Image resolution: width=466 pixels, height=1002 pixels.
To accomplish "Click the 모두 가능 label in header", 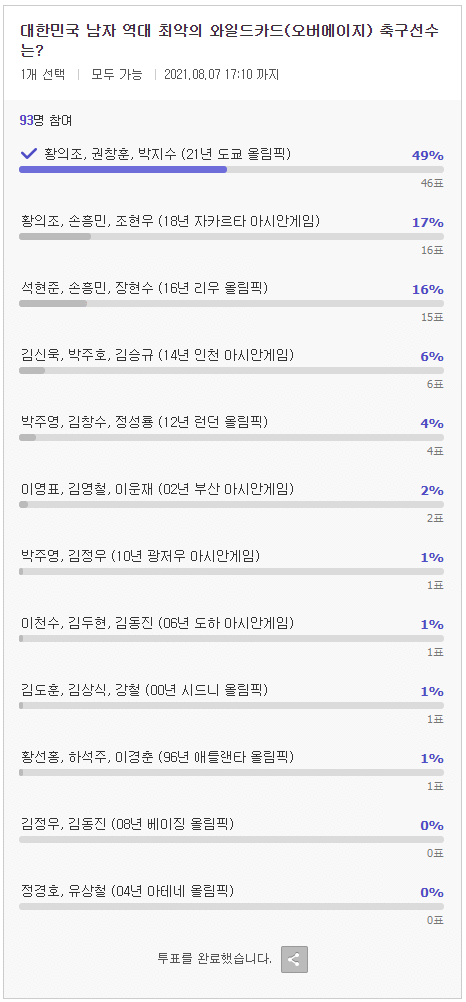I will (x=117, y=74).
